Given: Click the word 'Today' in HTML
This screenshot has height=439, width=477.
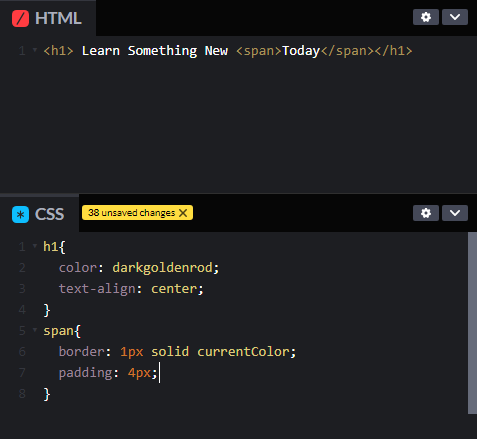Looking at the screenshot, I should pyautogui.click(x=301, y=51).
